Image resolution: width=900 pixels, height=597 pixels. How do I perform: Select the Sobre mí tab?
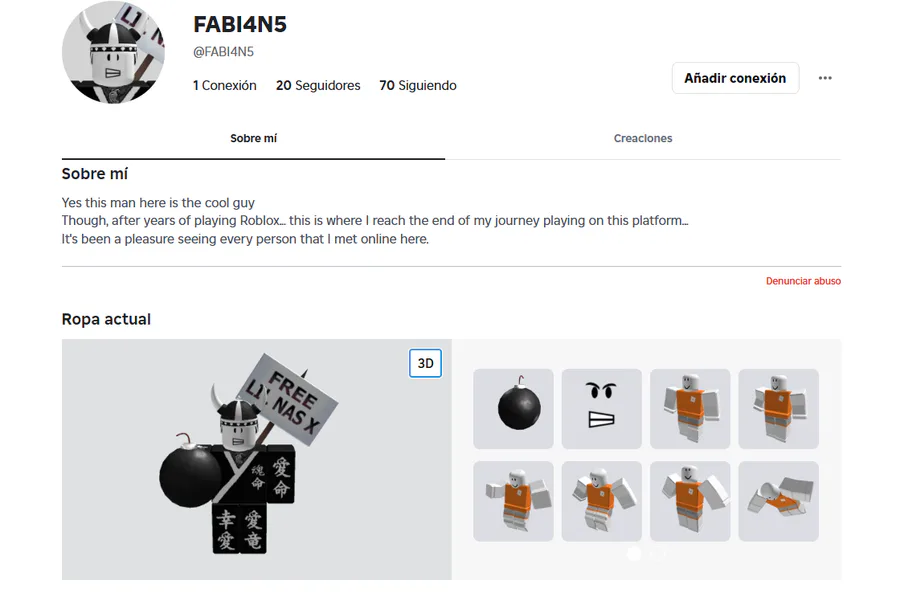point(253,138)
